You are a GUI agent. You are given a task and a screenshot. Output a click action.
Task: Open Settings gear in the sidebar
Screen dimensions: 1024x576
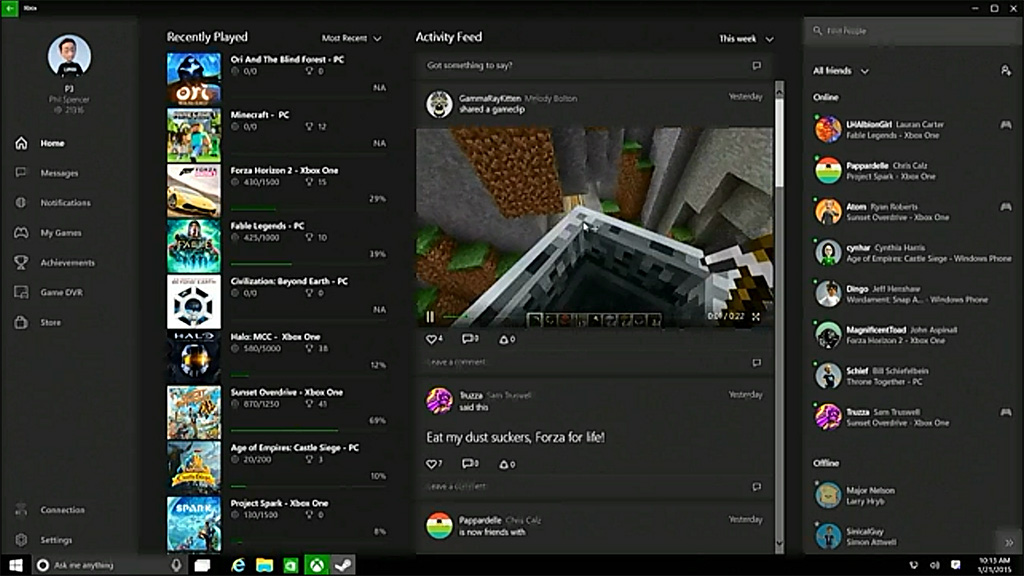21,540
